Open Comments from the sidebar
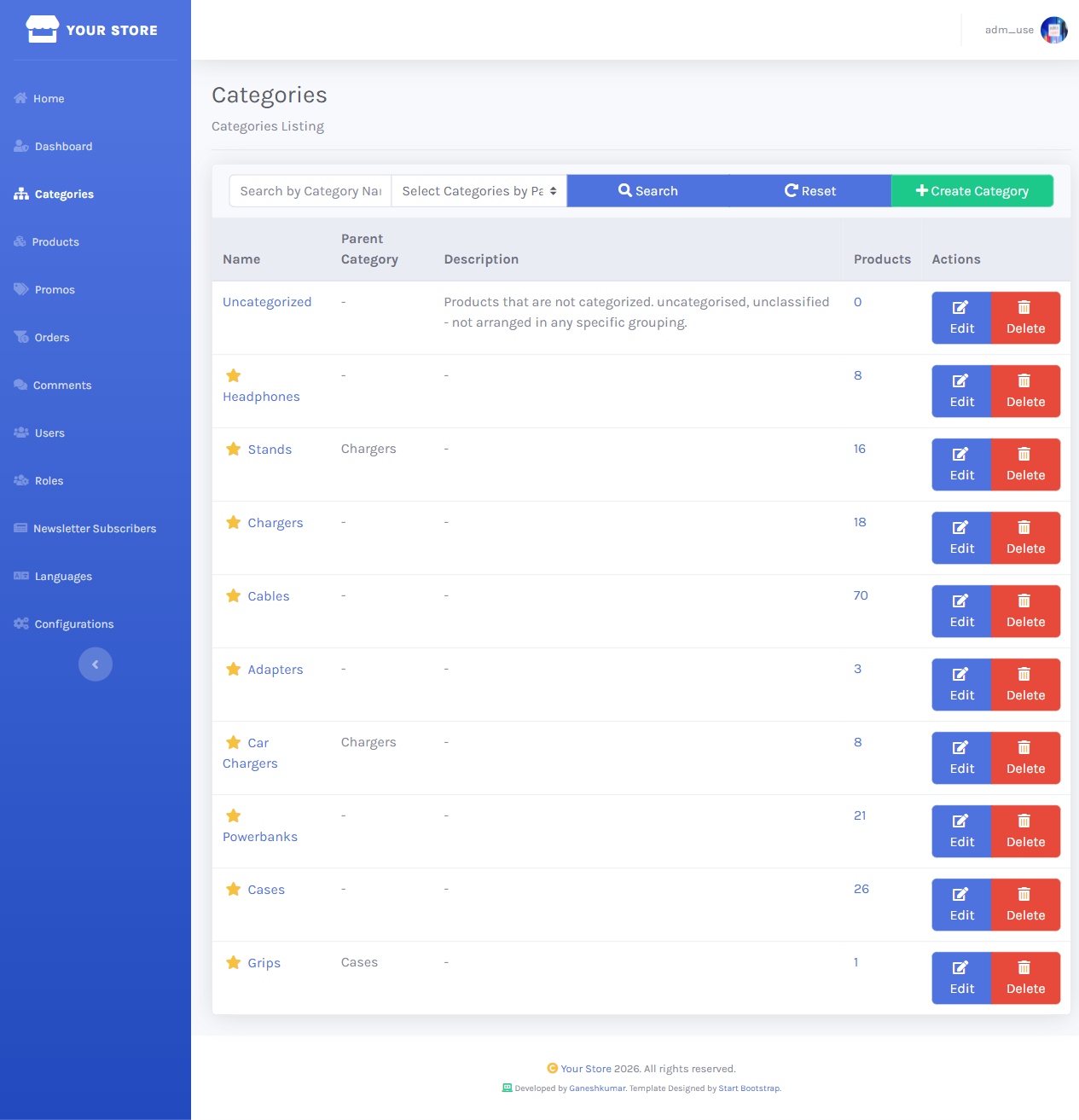The image size is (1079, 1120). (53, 385)
